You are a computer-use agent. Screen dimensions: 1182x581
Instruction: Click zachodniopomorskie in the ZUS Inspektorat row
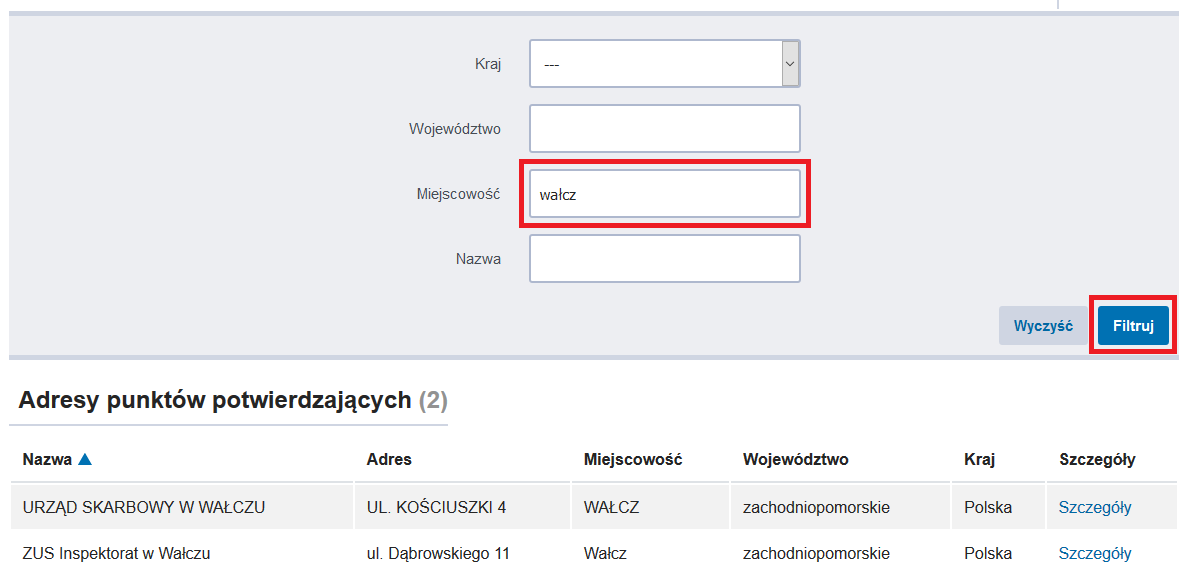tap(816, 554)
